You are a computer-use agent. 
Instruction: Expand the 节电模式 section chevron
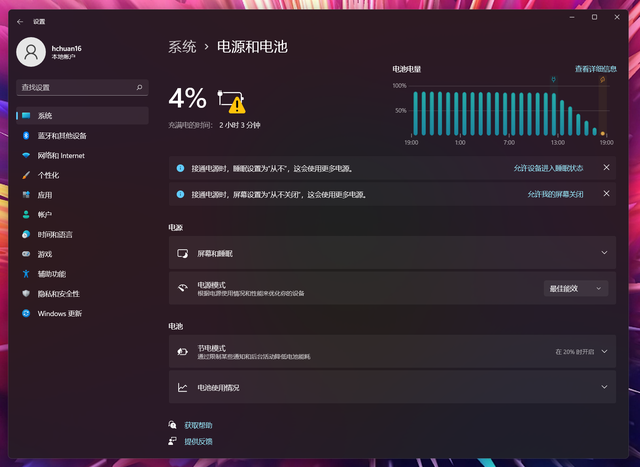pos(604,351)
